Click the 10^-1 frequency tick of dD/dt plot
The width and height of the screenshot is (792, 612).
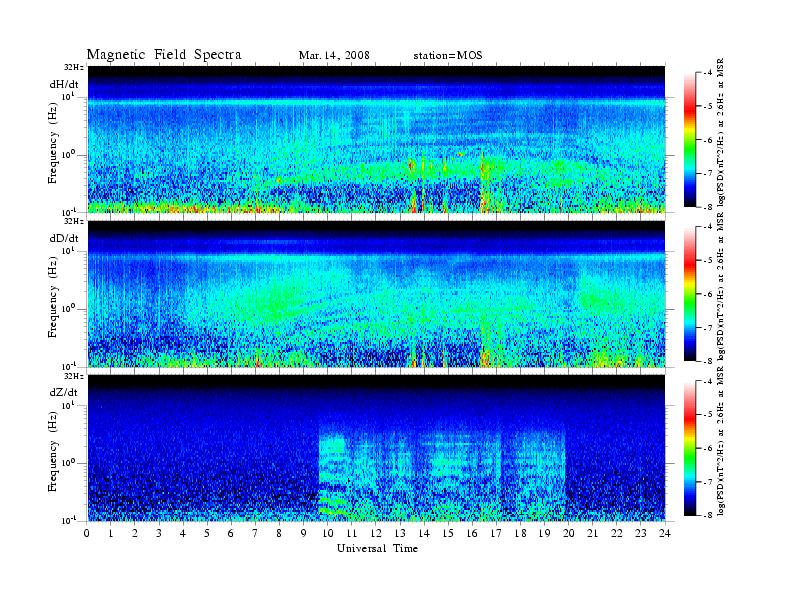tap(68, 365)
